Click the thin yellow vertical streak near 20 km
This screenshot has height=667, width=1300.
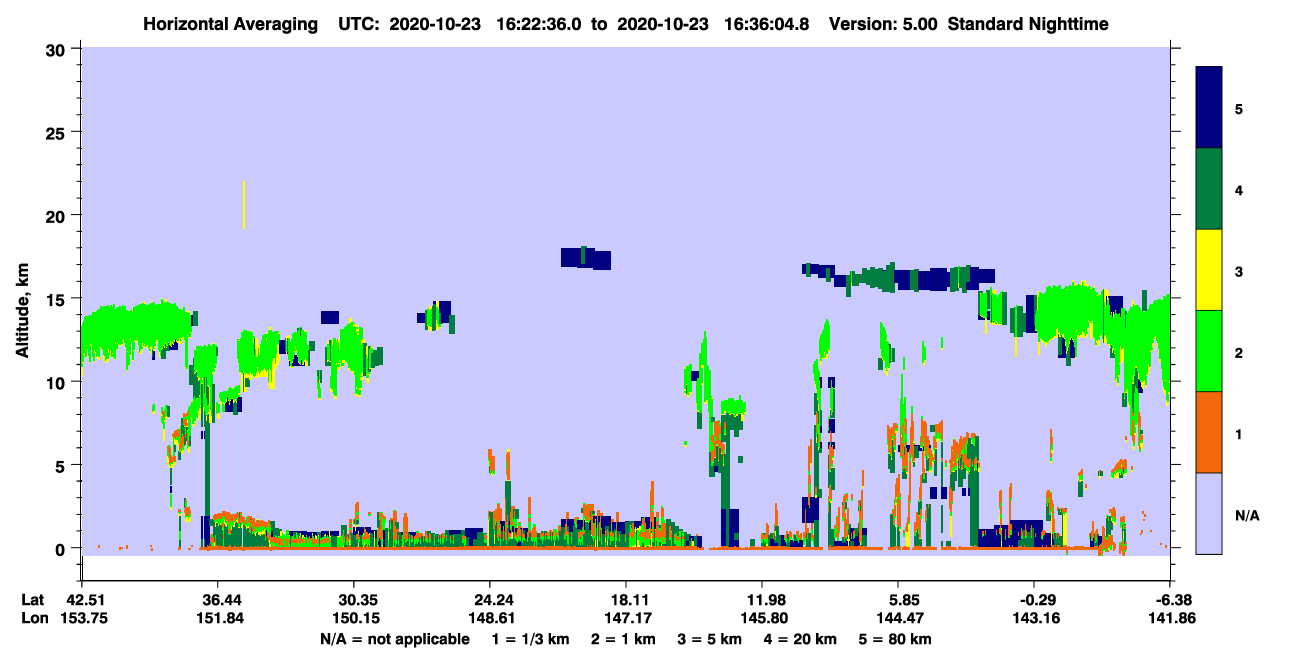click(244, 205)
